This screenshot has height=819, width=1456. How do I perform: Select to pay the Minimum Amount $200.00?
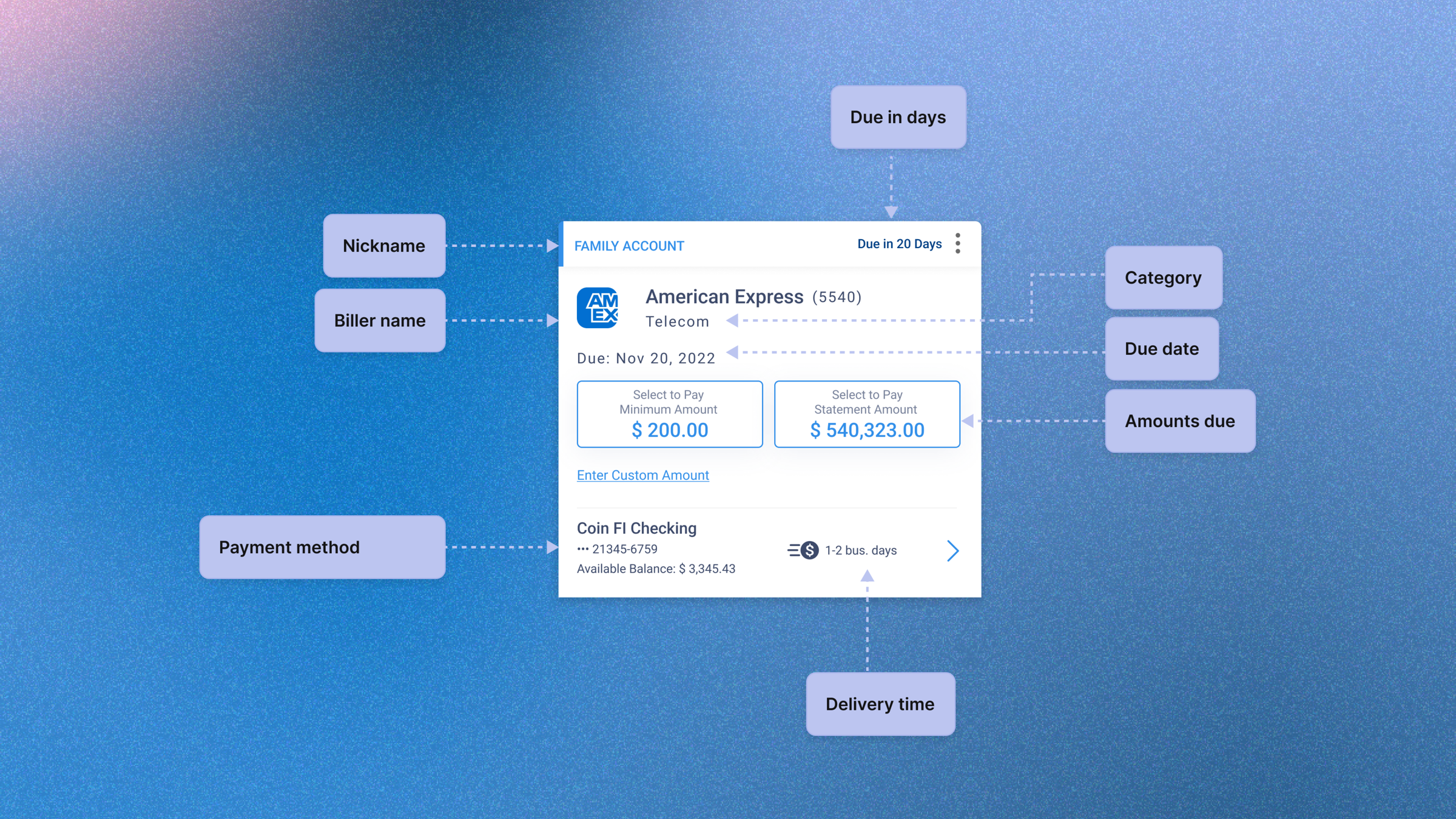tap(670, 414)
